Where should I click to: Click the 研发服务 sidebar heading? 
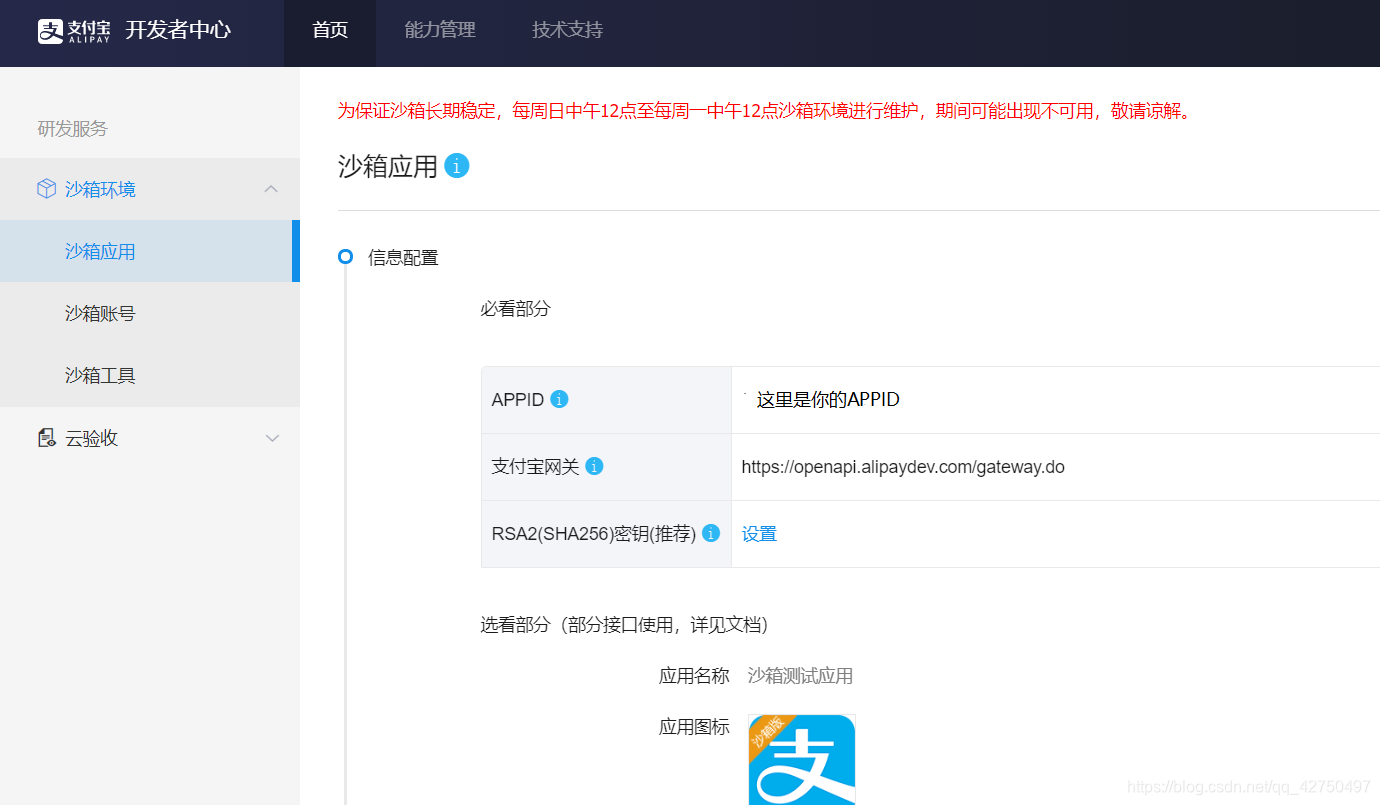[72, 128]
